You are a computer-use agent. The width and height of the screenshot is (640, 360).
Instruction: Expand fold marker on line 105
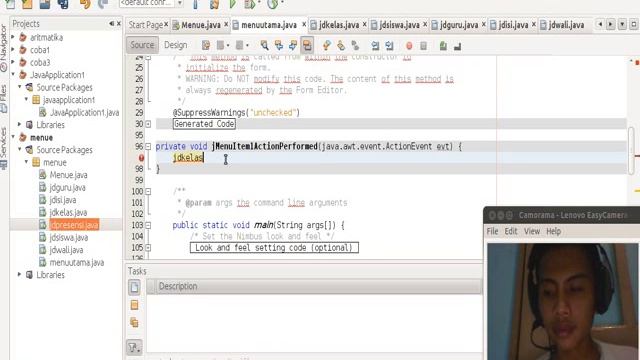point(148,247)
